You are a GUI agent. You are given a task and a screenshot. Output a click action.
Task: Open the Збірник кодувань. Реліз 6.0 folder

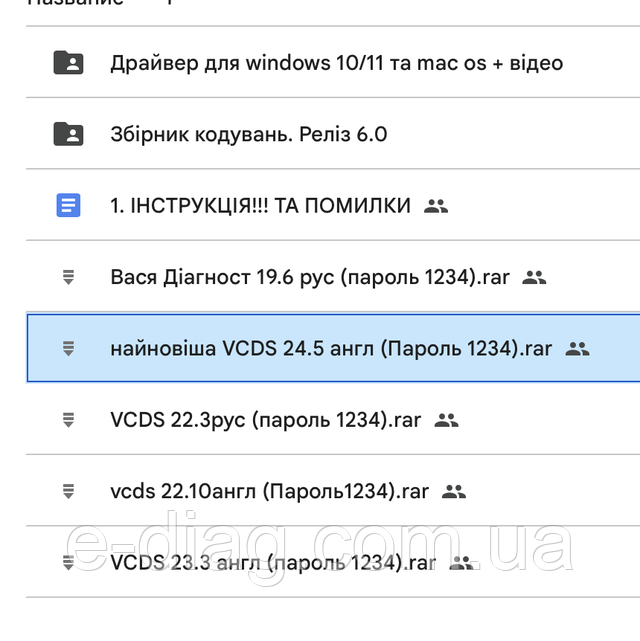pos(248,134)
